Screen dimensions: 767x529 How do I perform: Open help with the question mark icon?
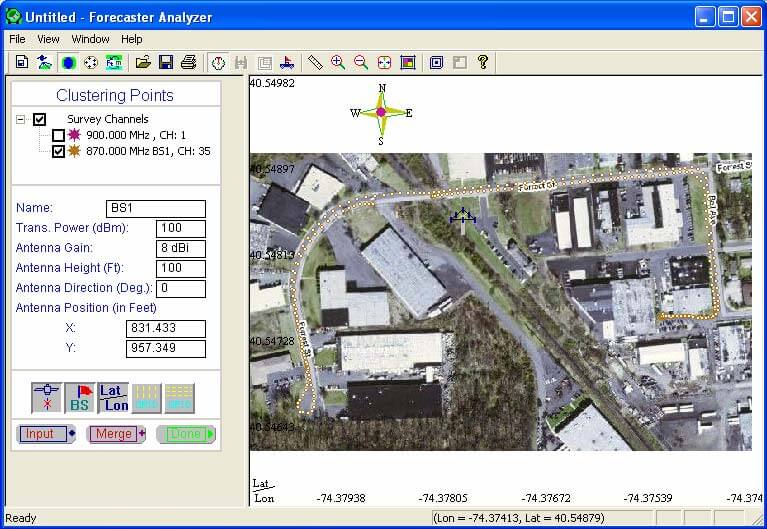(483, 62)
